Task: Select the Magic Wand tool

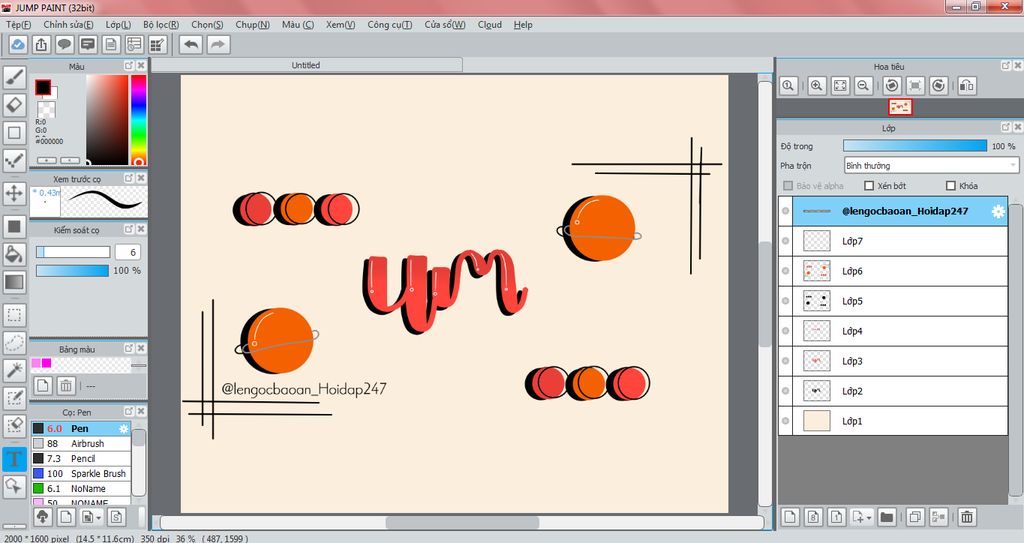Action: (14, 370)
